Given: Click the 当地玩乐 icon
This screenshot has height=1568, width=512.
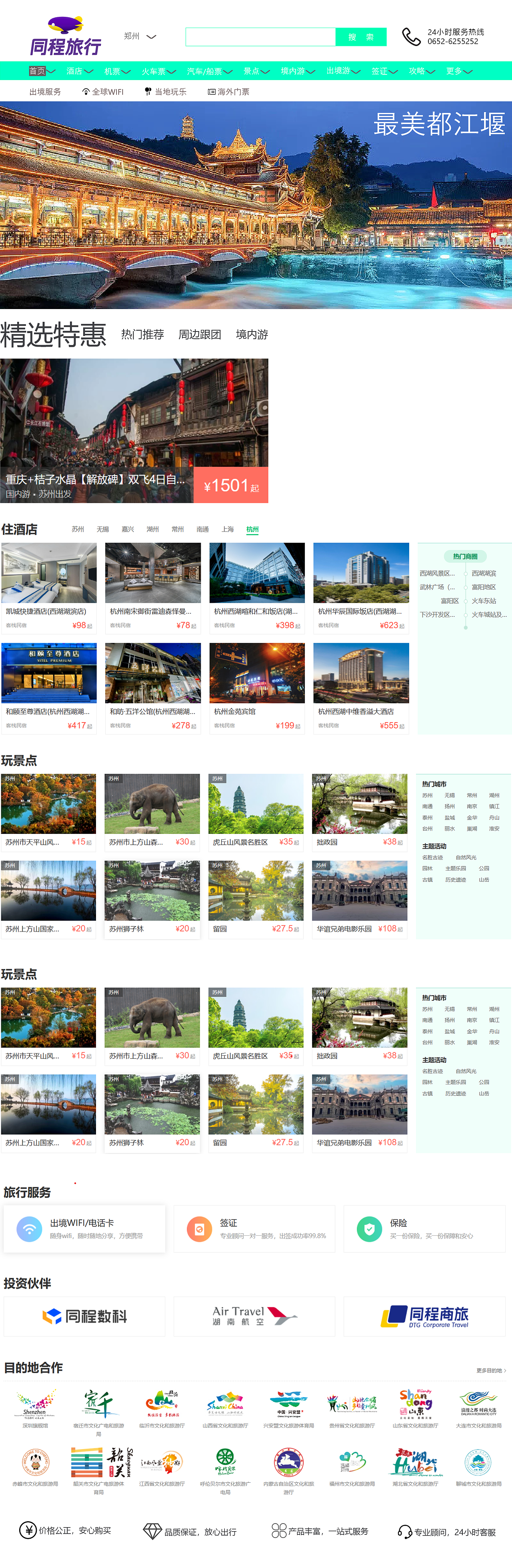Looking at the screenshot, I should point(148,92).
